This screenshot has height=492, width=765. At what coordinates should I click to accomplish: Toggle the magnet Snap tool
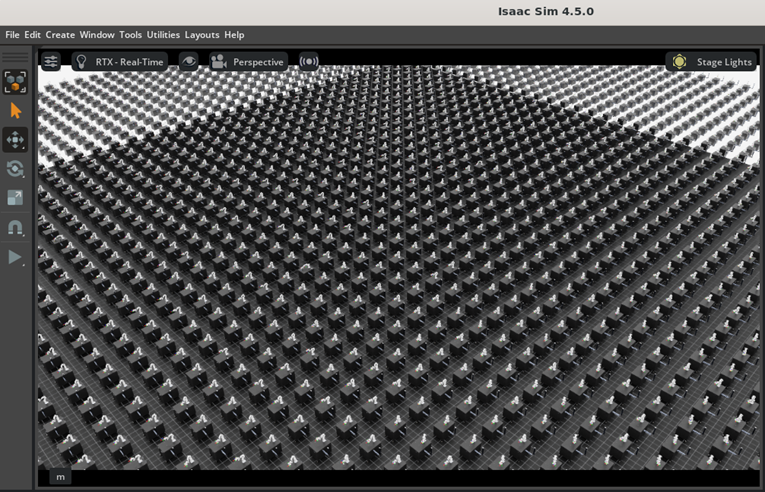(x=15, y=228)
